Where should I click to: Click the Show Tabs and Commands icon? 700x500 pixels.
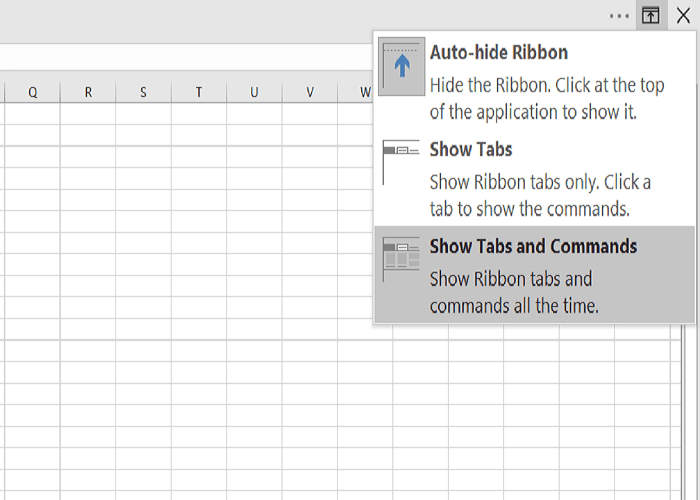click(x=401, y=259)
